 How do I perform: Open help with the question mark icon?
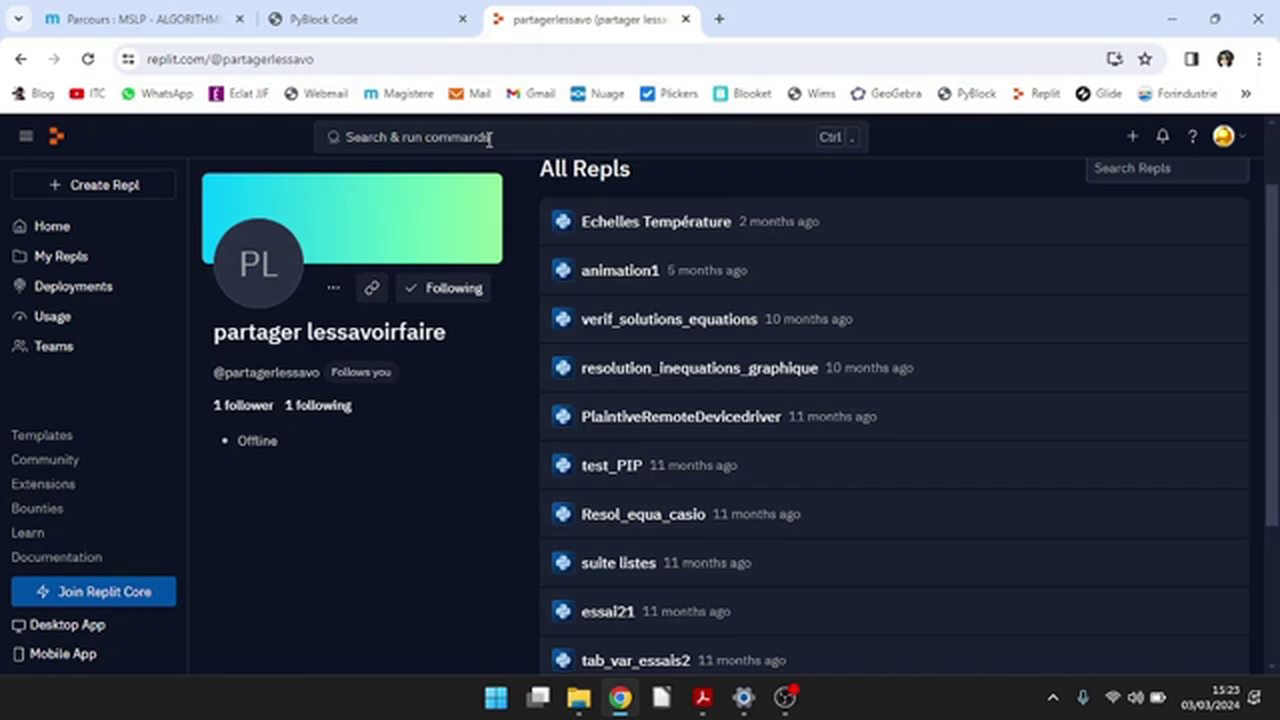coord(1192,136)
